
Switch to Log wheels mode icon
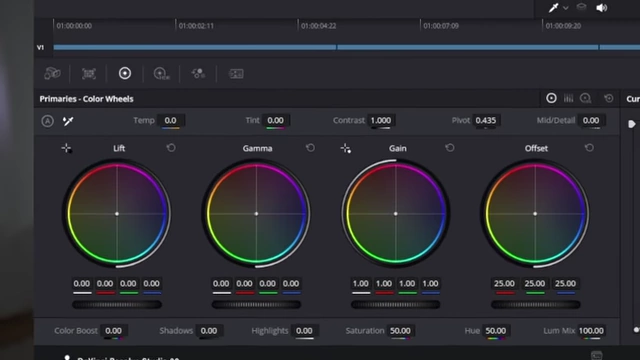click(x=586, y=98)
